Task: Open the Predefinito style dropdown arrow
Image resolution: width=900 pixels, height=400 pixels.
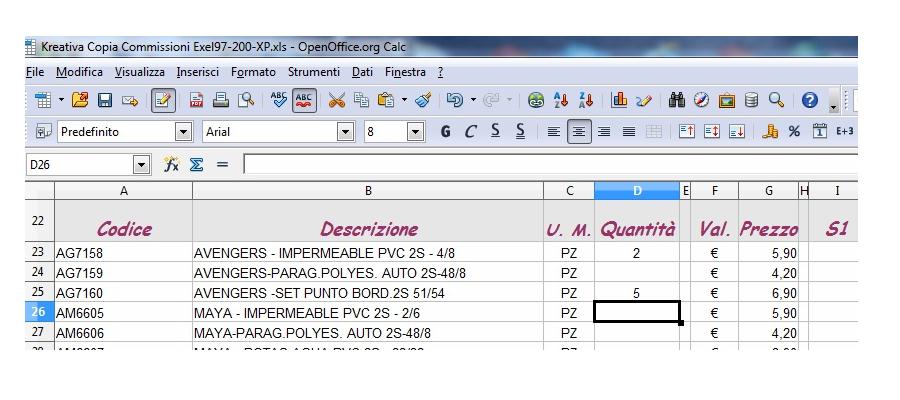Action: [x=183, y=132]
